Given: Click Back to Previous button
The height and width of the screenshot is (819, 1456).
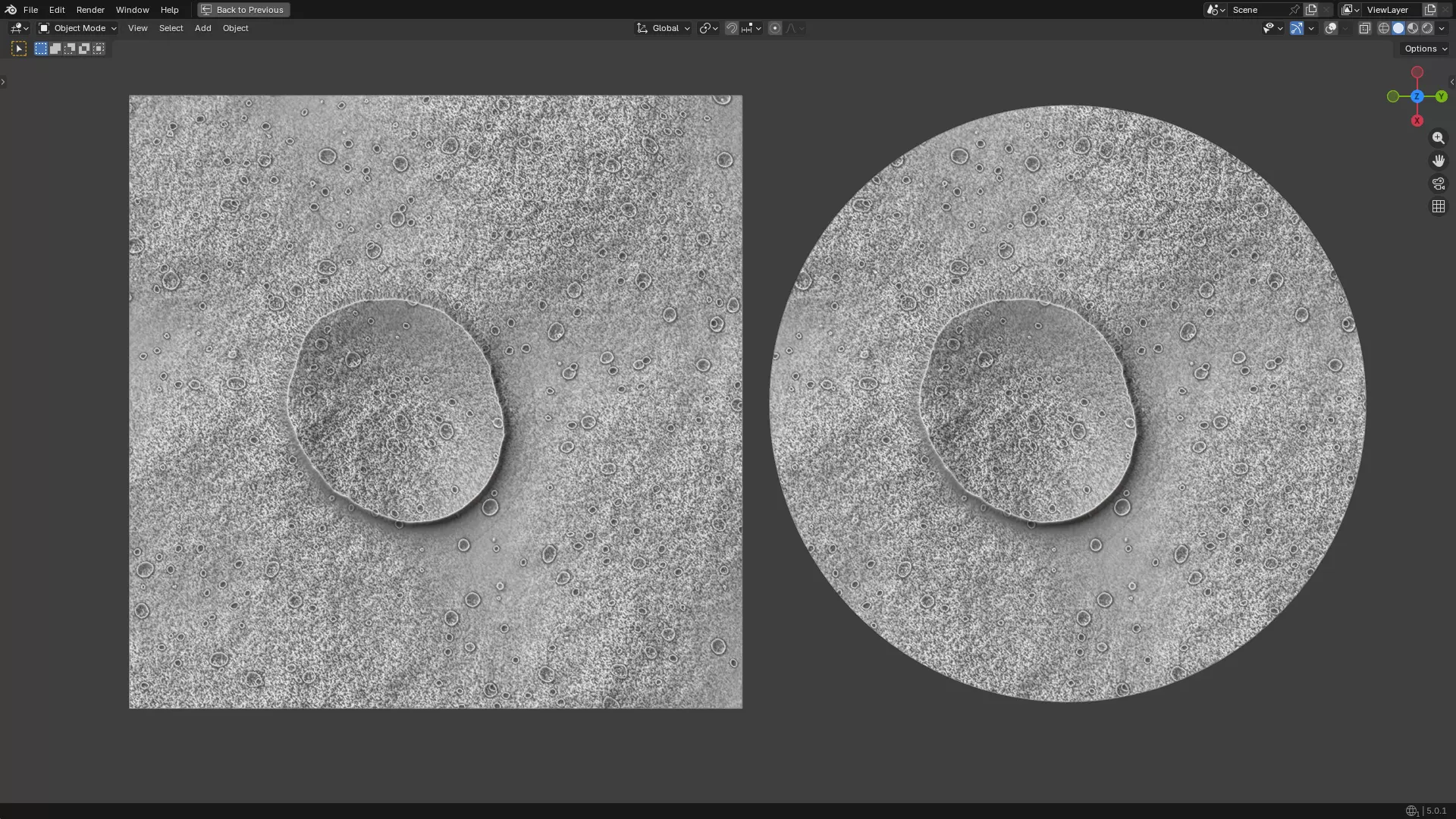Looking at the screenshot, I should click(243, 10).
